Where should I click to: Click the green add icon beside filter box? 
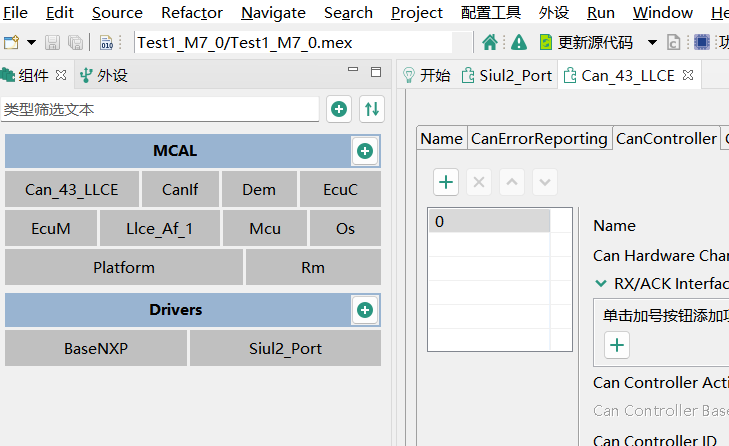[x=339, y=109]
